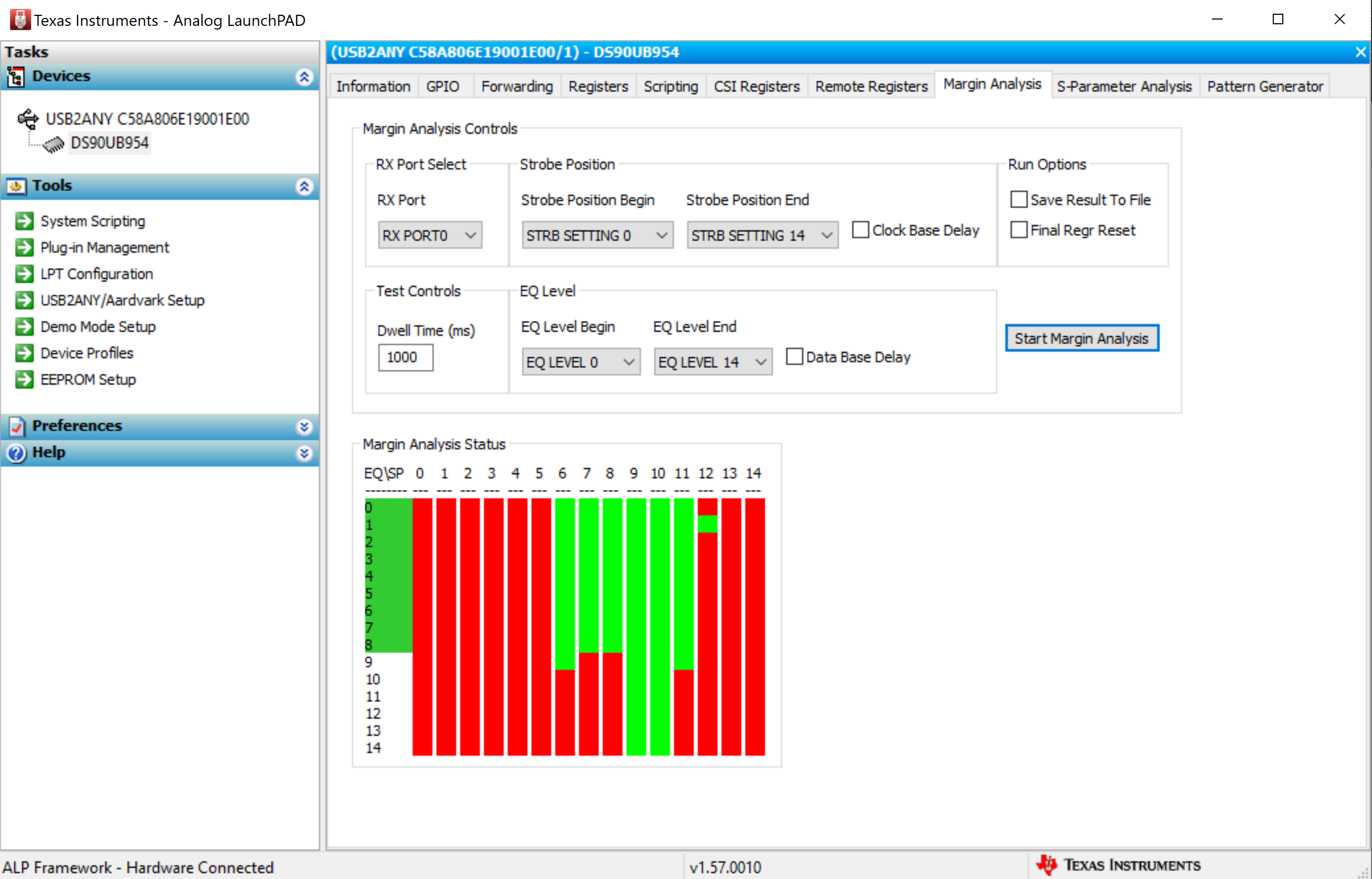The image size is (1372, 879).
Task: Open the Demo Mode Setup link
Action: (x=98, y=326)
